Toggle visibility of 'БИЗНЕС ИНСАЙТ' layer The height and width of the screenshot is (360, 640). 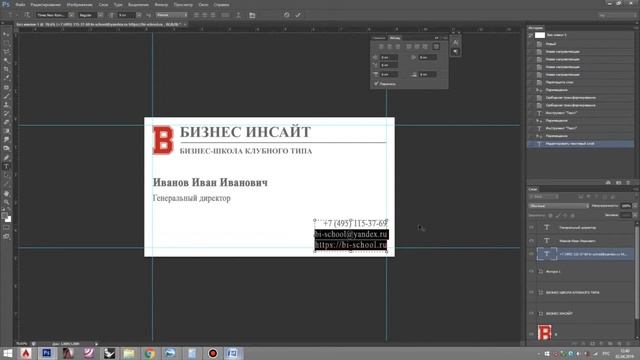click(531, 313)
